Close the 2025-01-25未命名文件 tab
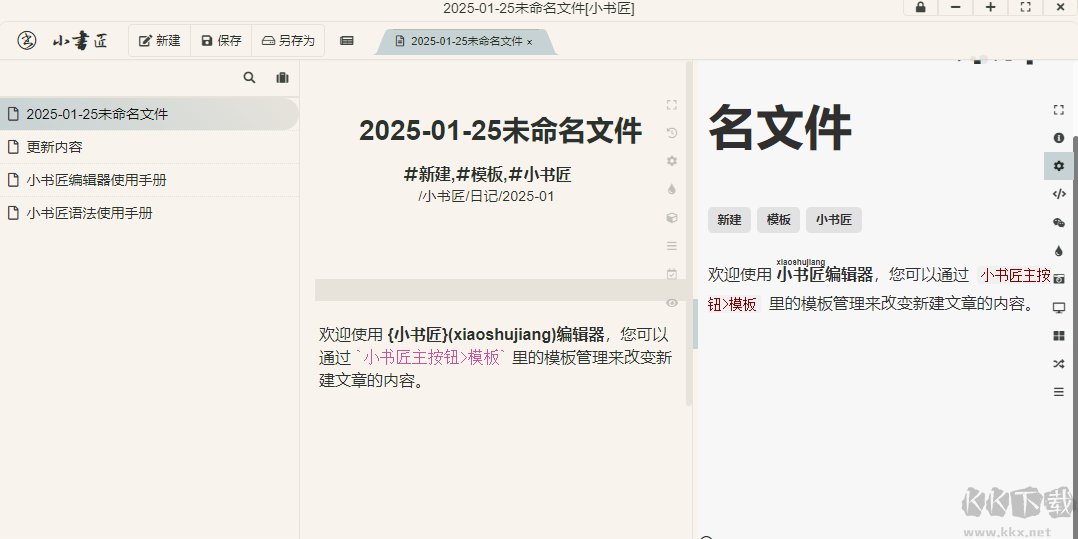This screenshot has width=1078, height=539. (530, 42)
